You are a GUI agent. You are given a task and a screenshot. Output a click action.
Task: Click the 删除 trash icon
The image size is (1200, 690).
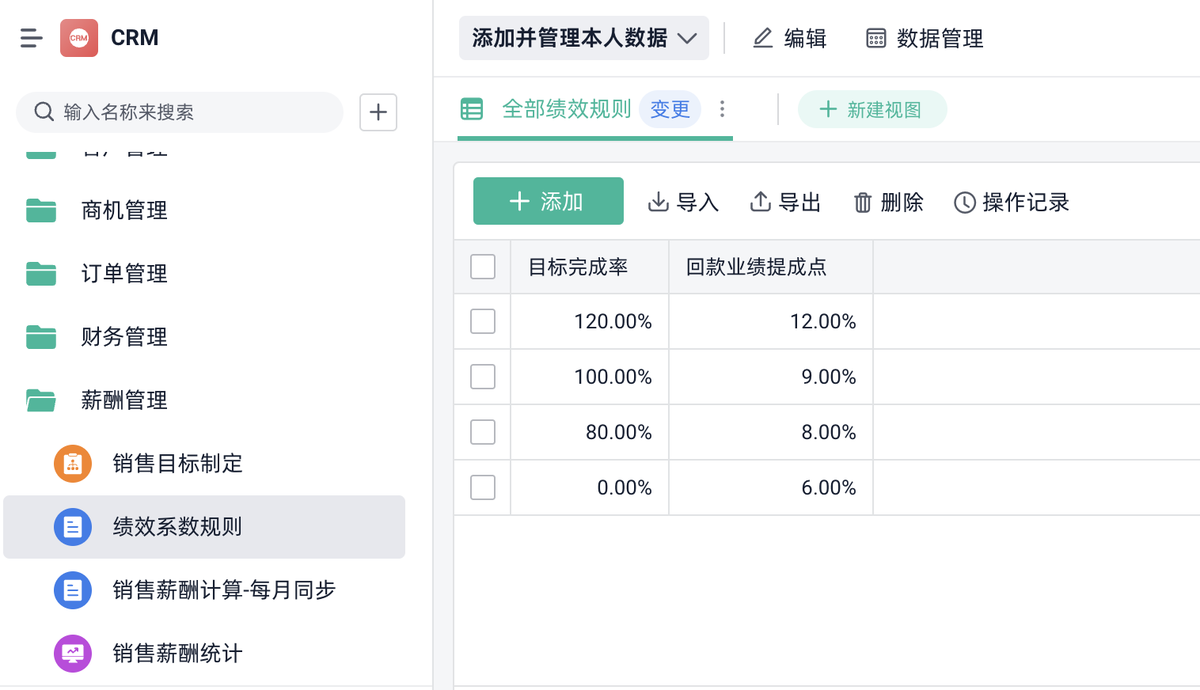coord(863,202)
